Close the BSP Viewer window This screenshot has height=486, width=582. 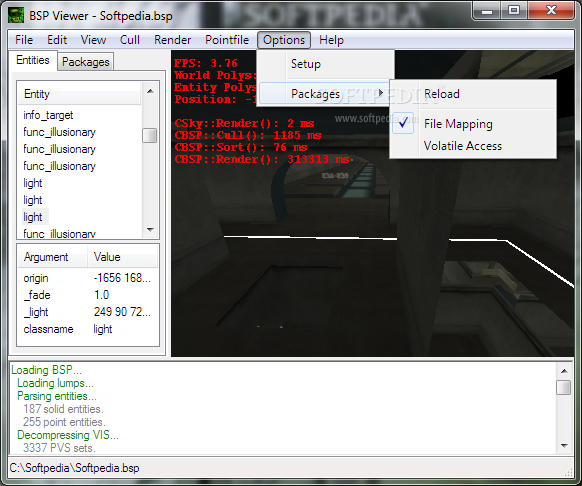[x=551, y=10]
